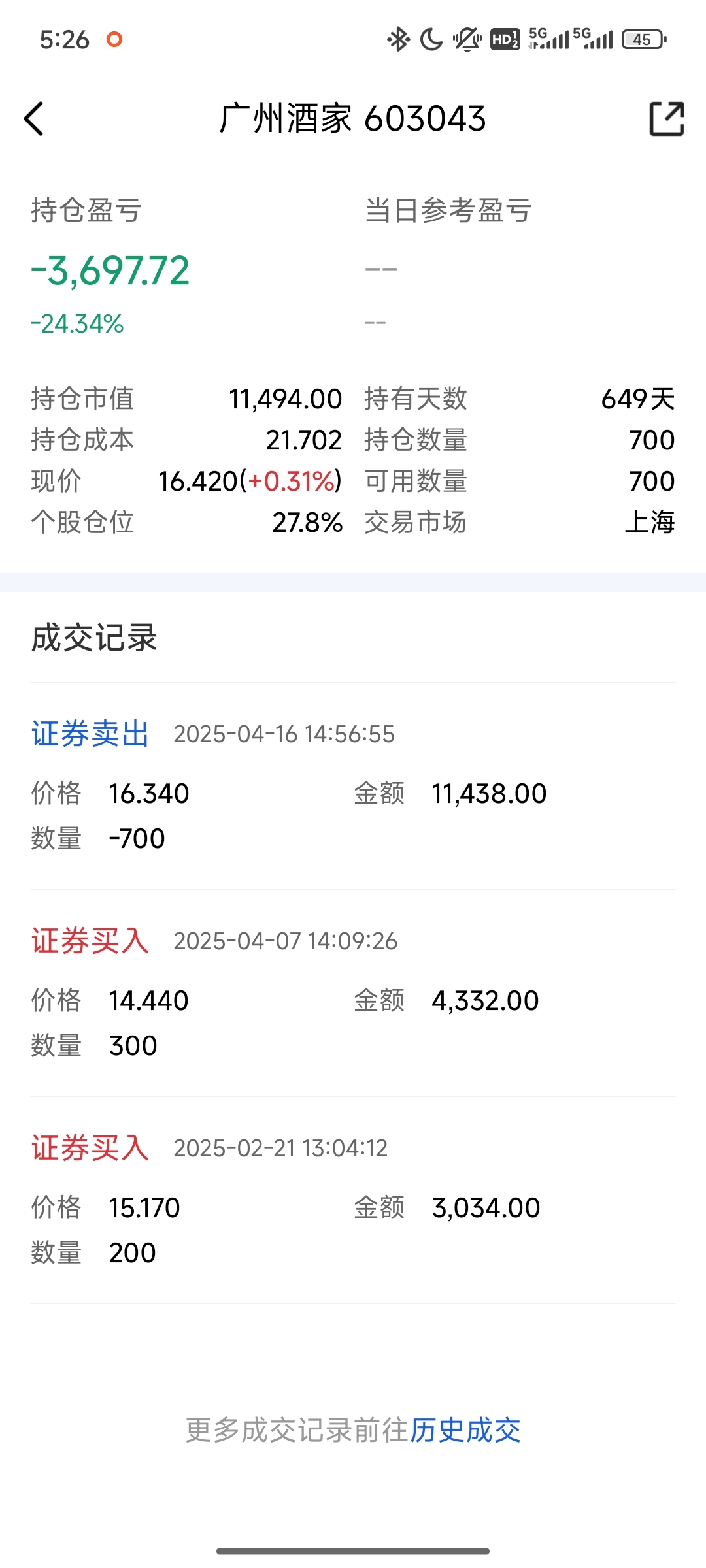Tap the orange recording dot indicator

114,40
